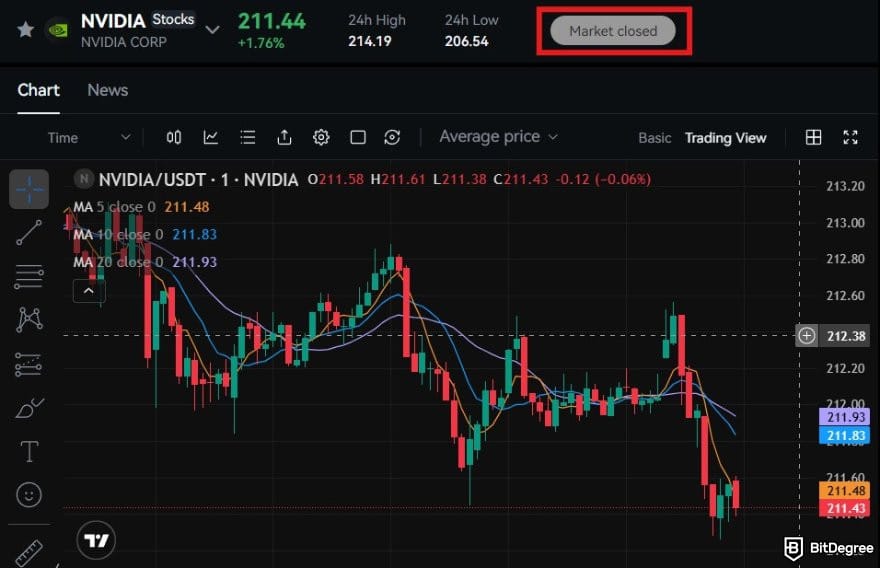The image size is (880, 568).
Task: Click the Stocks tag label
Action: click(173, 20)
